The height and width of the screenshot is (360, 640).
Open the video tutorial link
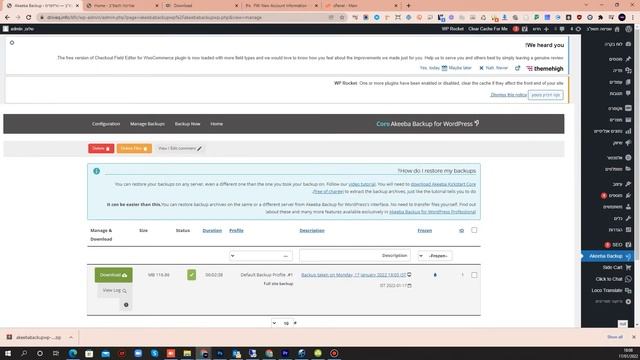[x=362, y=184]
